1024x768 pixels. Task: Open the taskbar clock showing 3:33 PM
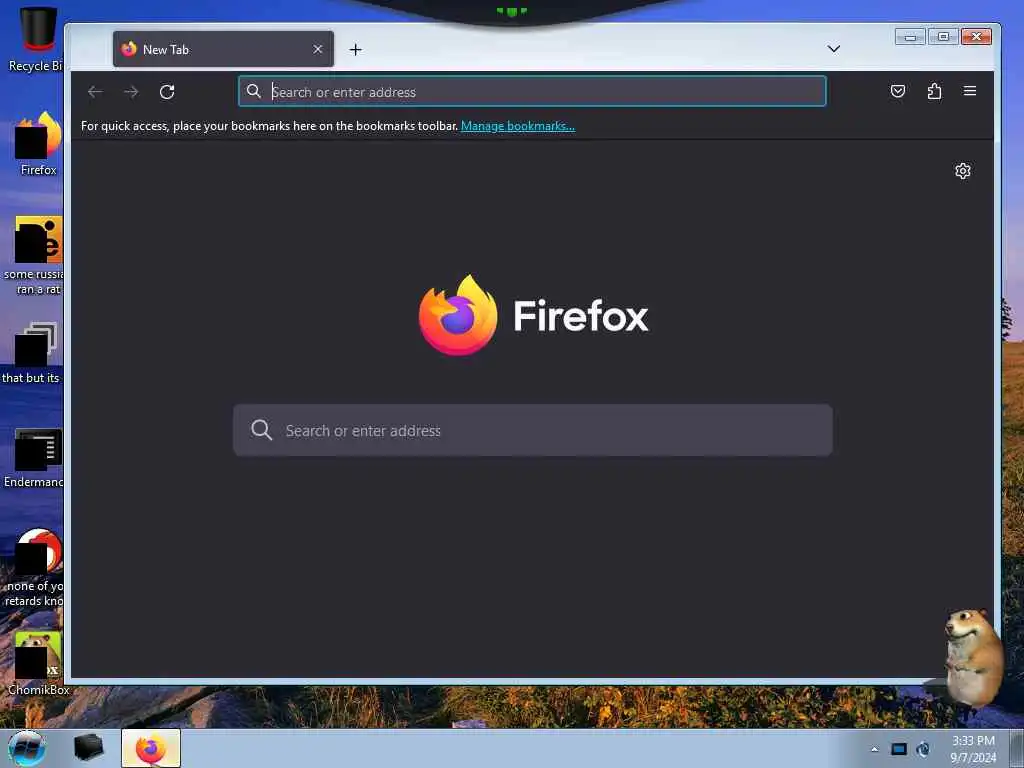pos(973,749)
